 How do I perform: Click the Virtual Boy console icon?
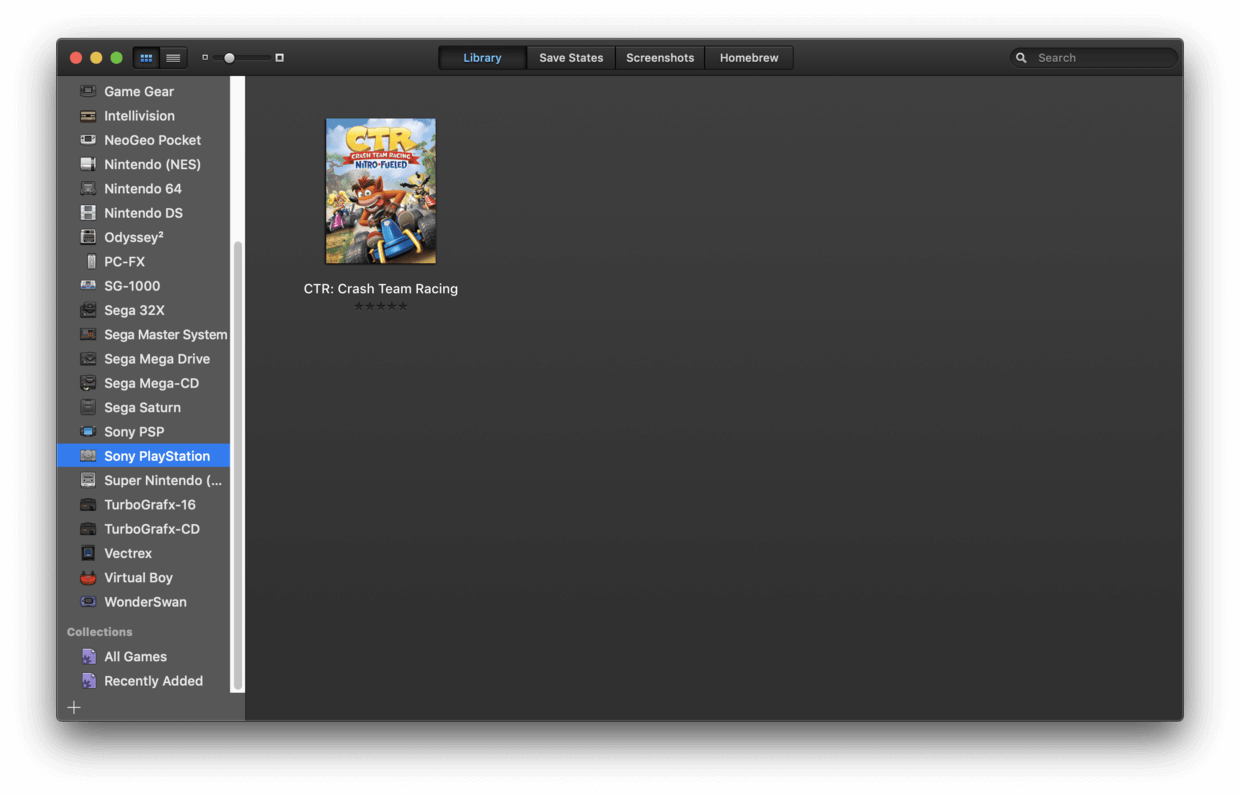88,578
